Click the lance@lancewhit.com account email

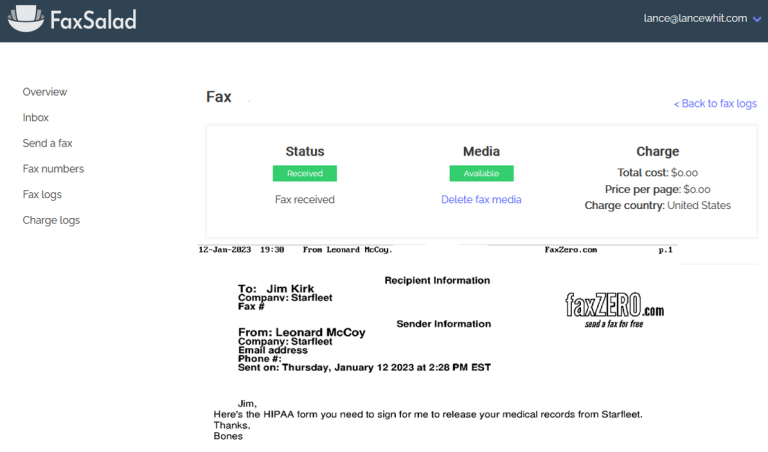(x=695, y=19)
